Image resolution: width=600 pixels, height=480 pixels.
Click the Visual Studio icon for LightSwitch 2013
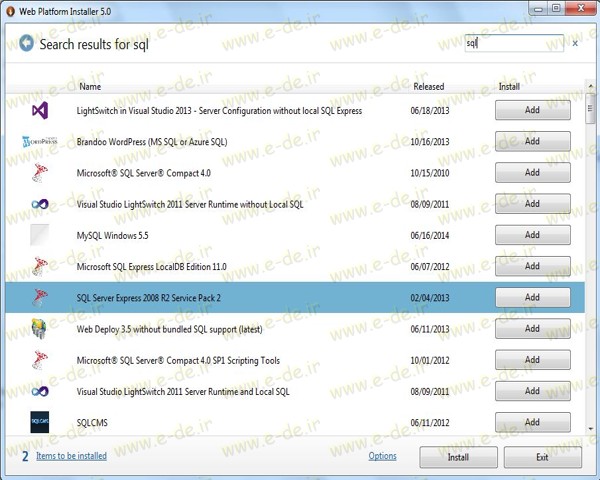pyautogui.click(x=40, y=111)
